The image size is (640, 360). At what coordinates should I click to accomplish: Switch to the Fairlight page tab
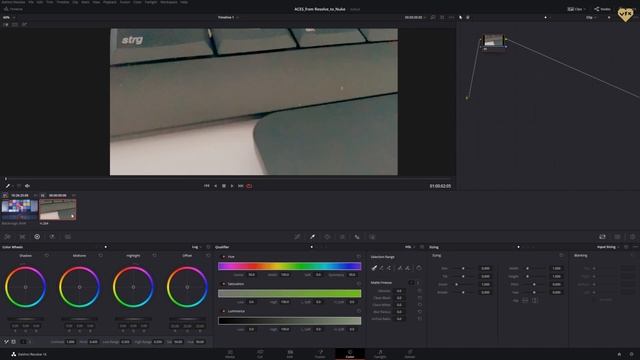click(380, 354)
